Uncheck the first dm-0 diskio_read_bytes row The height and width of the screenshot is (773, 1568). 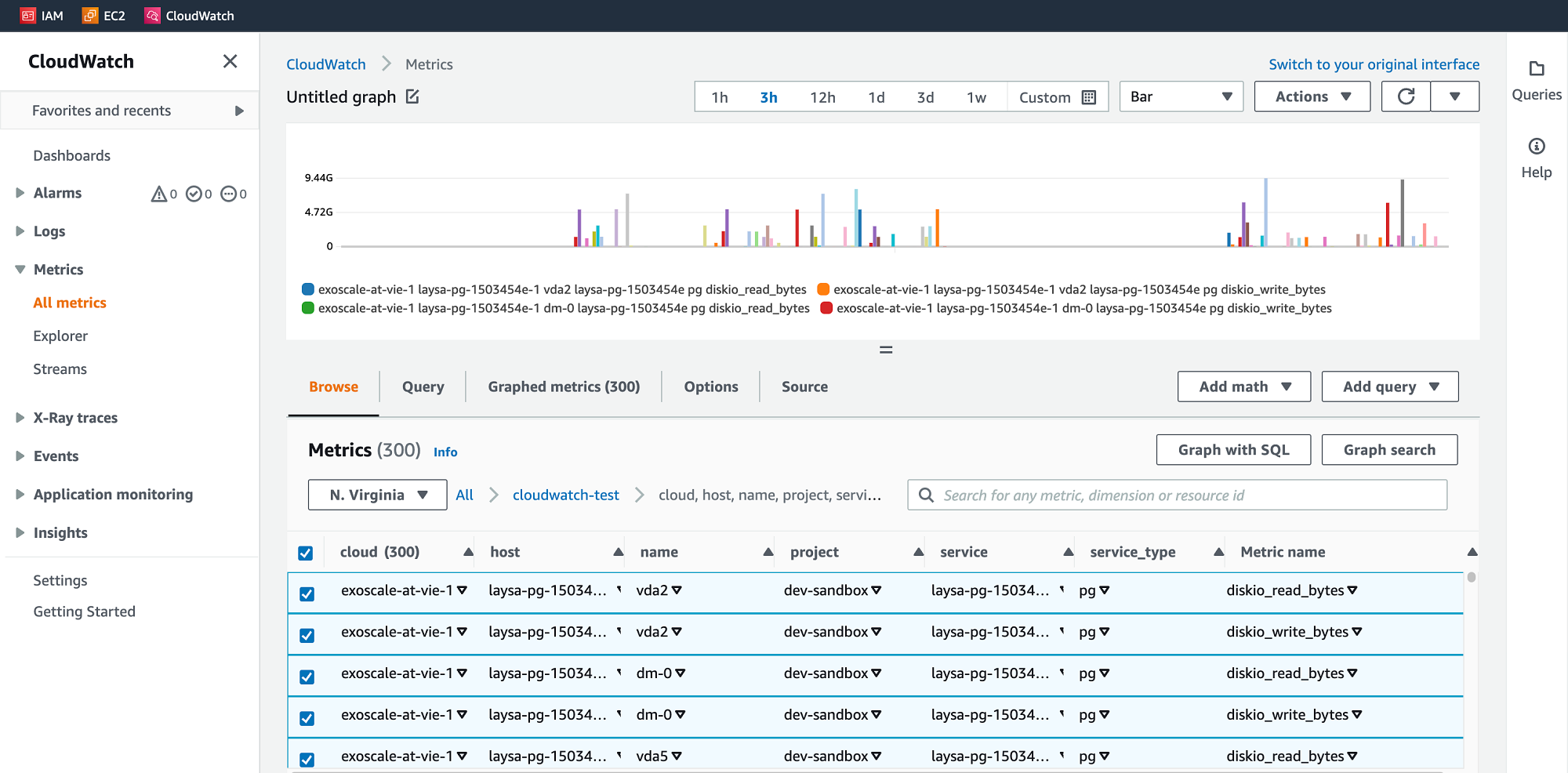pos(307,677)
